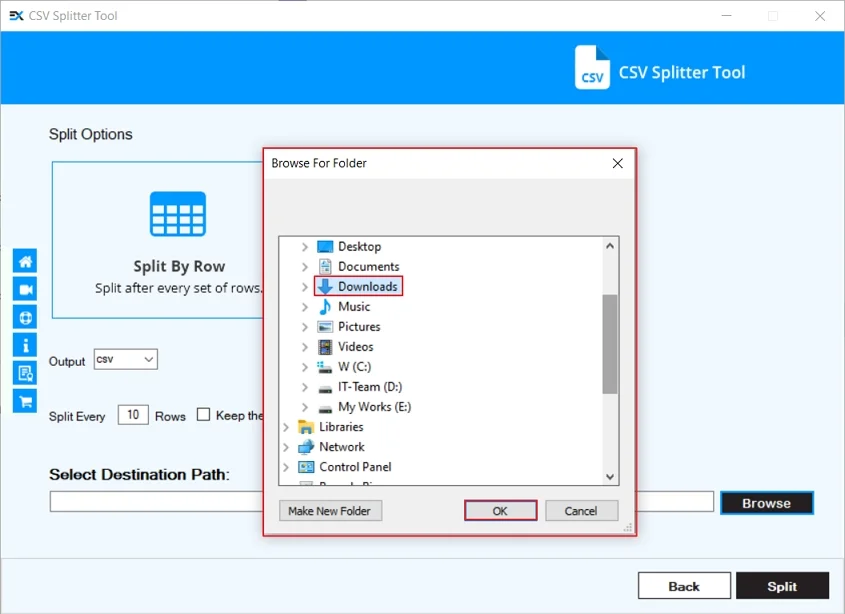Open the video tutorial icon in the sidebar
The width and height of the screenshot is (845, 614).
[24, 288]
